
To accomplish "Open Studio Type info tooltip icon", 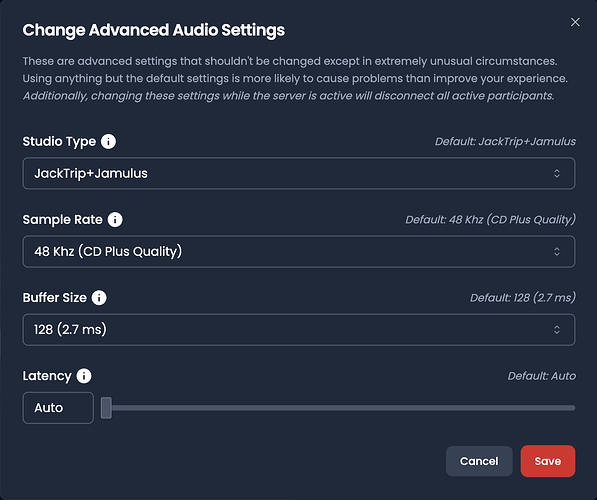I will pos(108,142).
